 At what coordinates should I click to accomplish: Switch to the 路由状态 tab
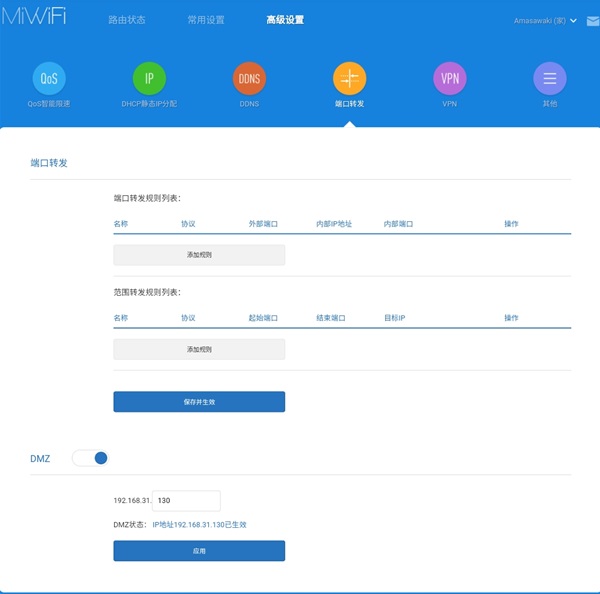125,20
